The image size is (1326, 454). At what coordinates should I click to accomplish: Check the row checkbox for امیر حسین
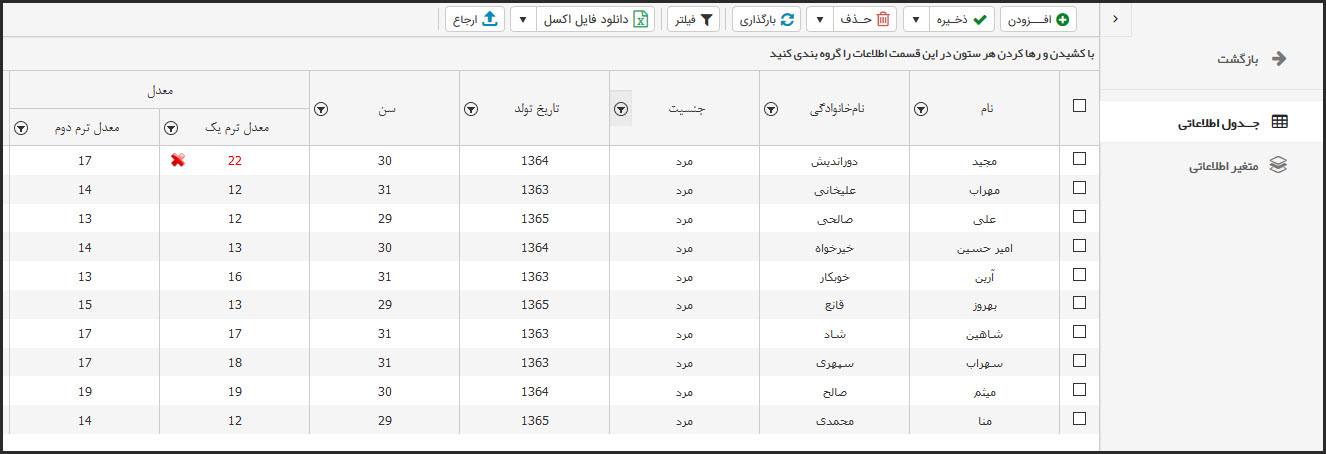pyautogui.click(x=1079, y=245)
